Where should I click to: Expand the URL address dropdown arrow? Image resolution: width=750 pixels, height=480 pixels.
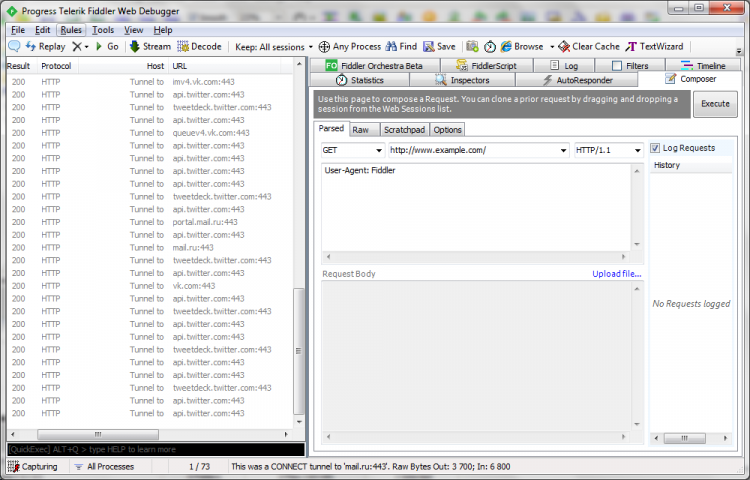pos(563,150)
